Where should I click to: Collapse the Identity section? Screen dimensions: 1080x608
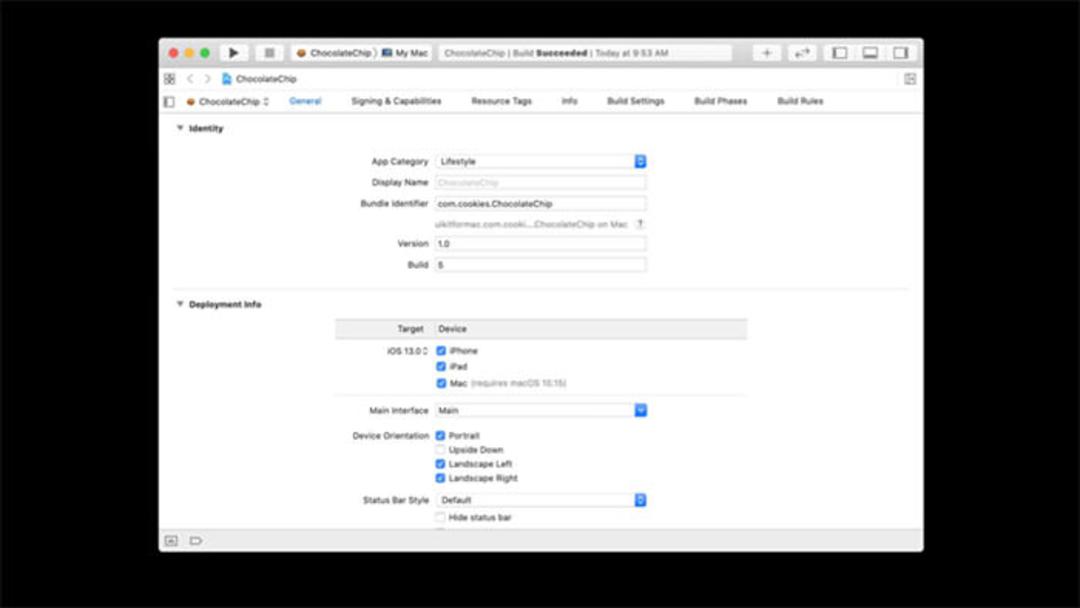point(180,128)
